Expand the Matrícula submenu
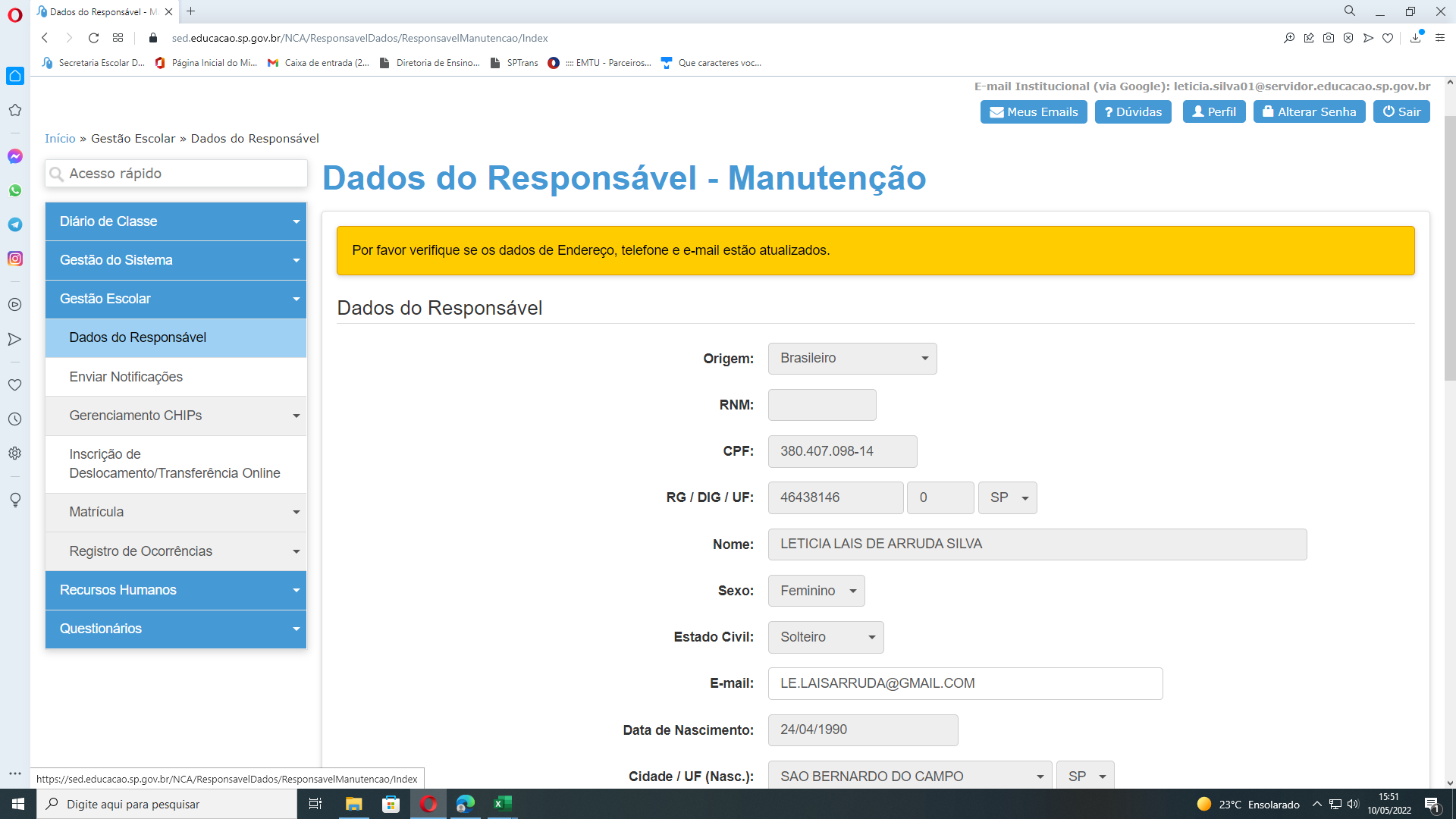This screenshot has height=819, width=1456. (176, 512)
